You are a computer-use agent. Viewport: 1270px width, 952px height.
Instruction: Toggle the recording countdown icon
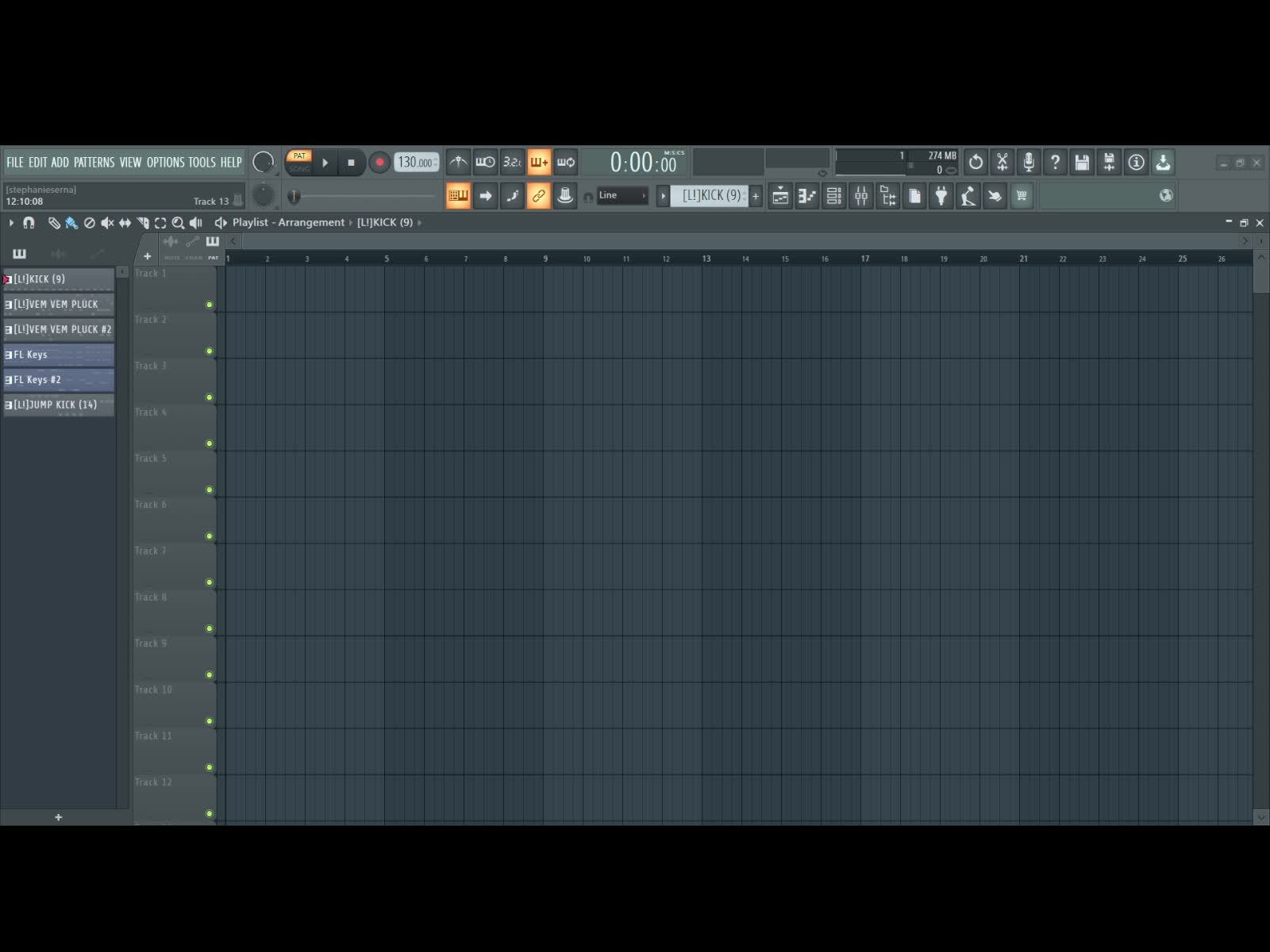[512, 163]
